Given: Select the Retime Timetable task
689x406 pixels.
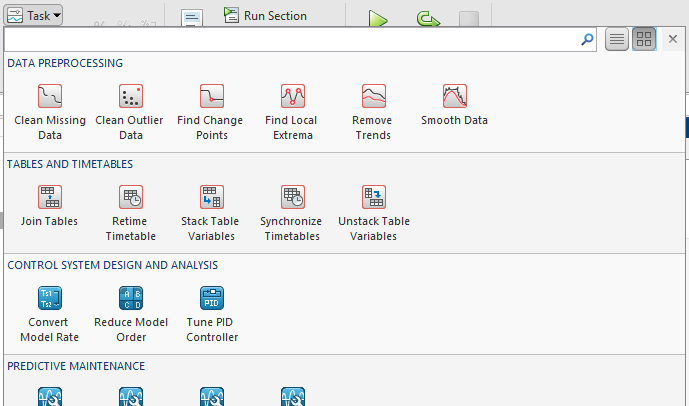Looking at the screenshot, I should tap(131, 213).
